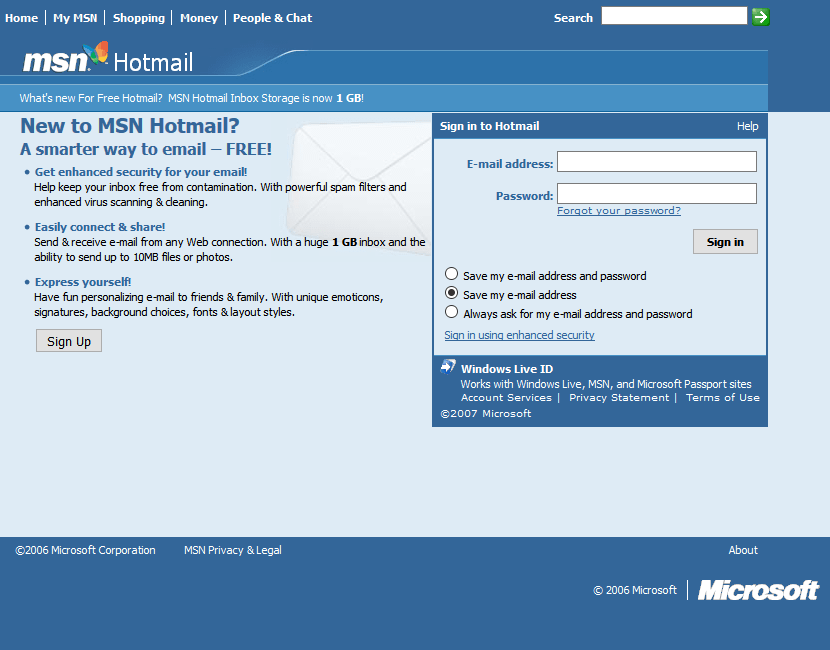Click "New to MSN Hotmail?" heading

click(130, 126)
